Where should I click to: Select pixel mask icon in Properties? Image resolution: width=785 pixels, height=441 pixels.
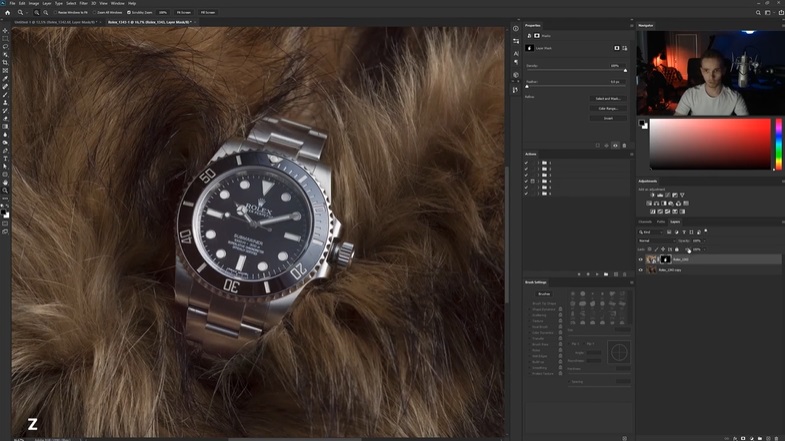pyautogui.click(x=617, y=48)
